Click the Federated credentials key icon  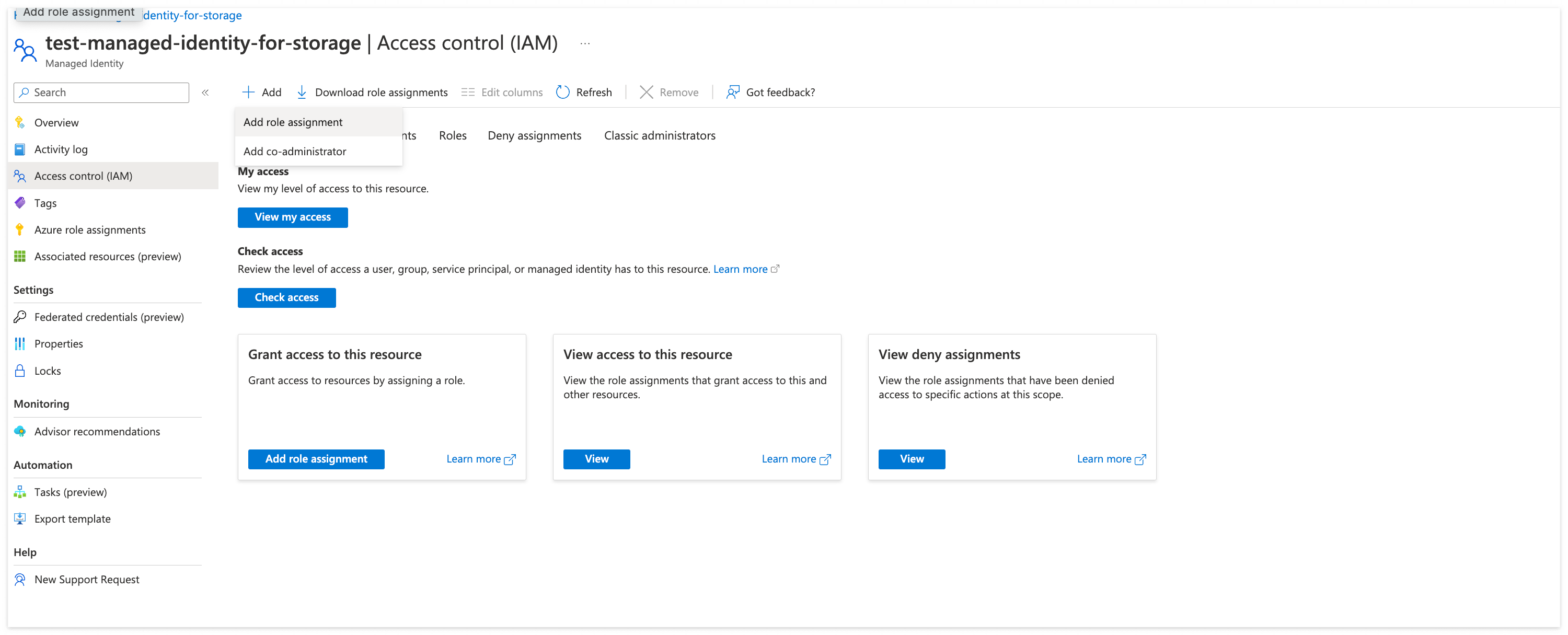click(20, 317)
